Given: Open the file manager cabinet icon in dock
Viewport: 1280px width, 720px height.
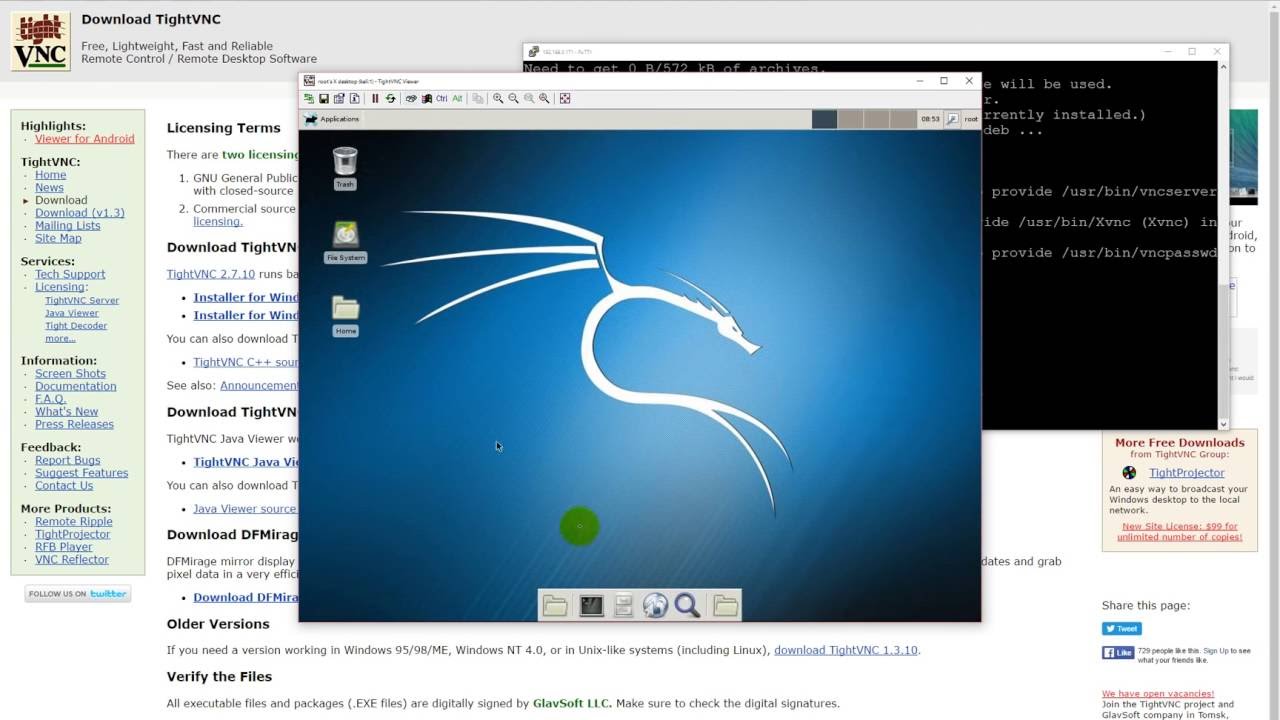Looking at the screenshot, I should tap(623, 605).
